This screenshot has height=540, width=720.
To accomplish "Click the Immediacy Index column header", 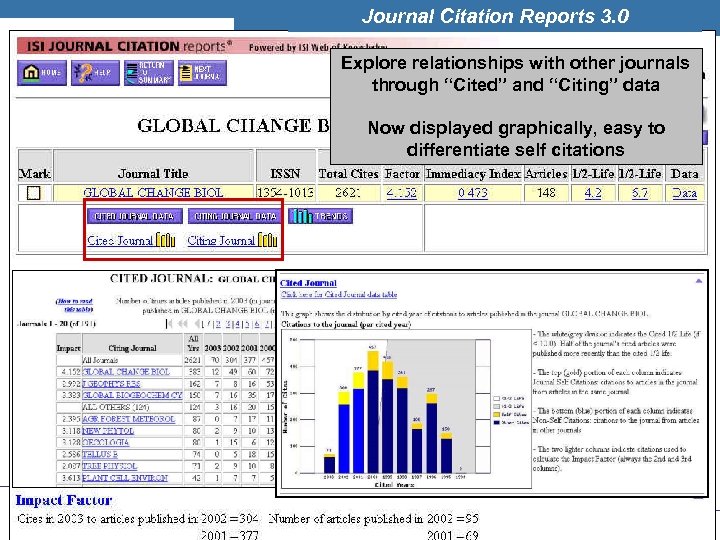I will (473, 174).
